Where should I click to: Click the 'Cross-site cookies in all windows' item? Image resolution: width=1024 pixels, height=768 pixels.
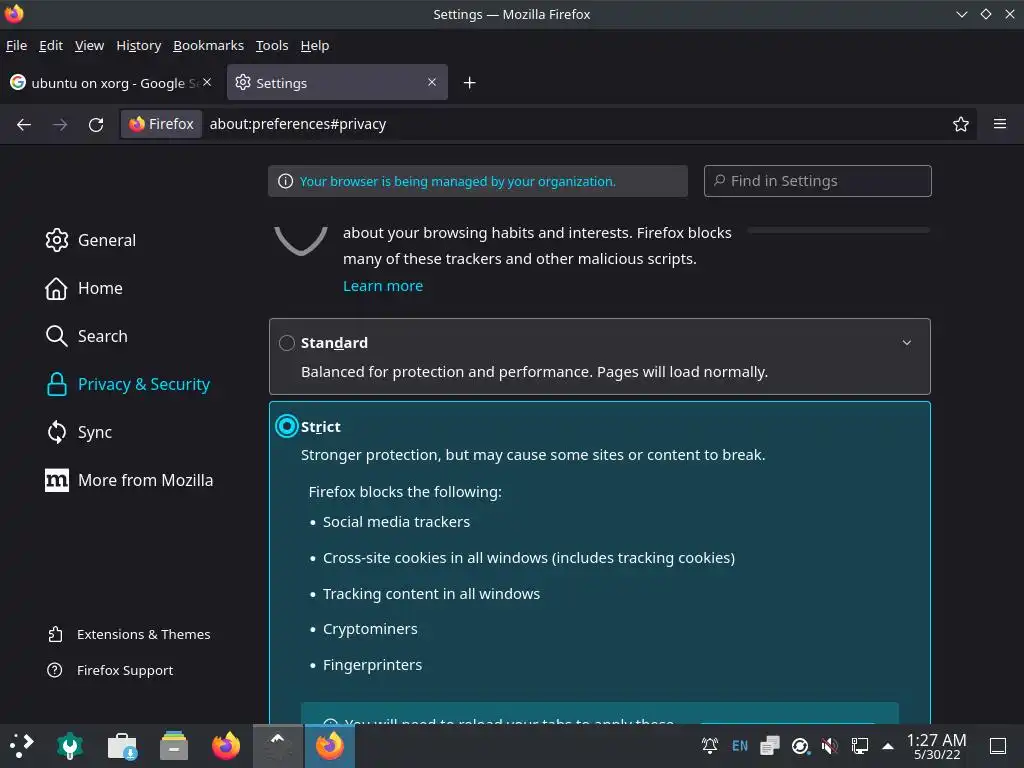coord(529,558)
